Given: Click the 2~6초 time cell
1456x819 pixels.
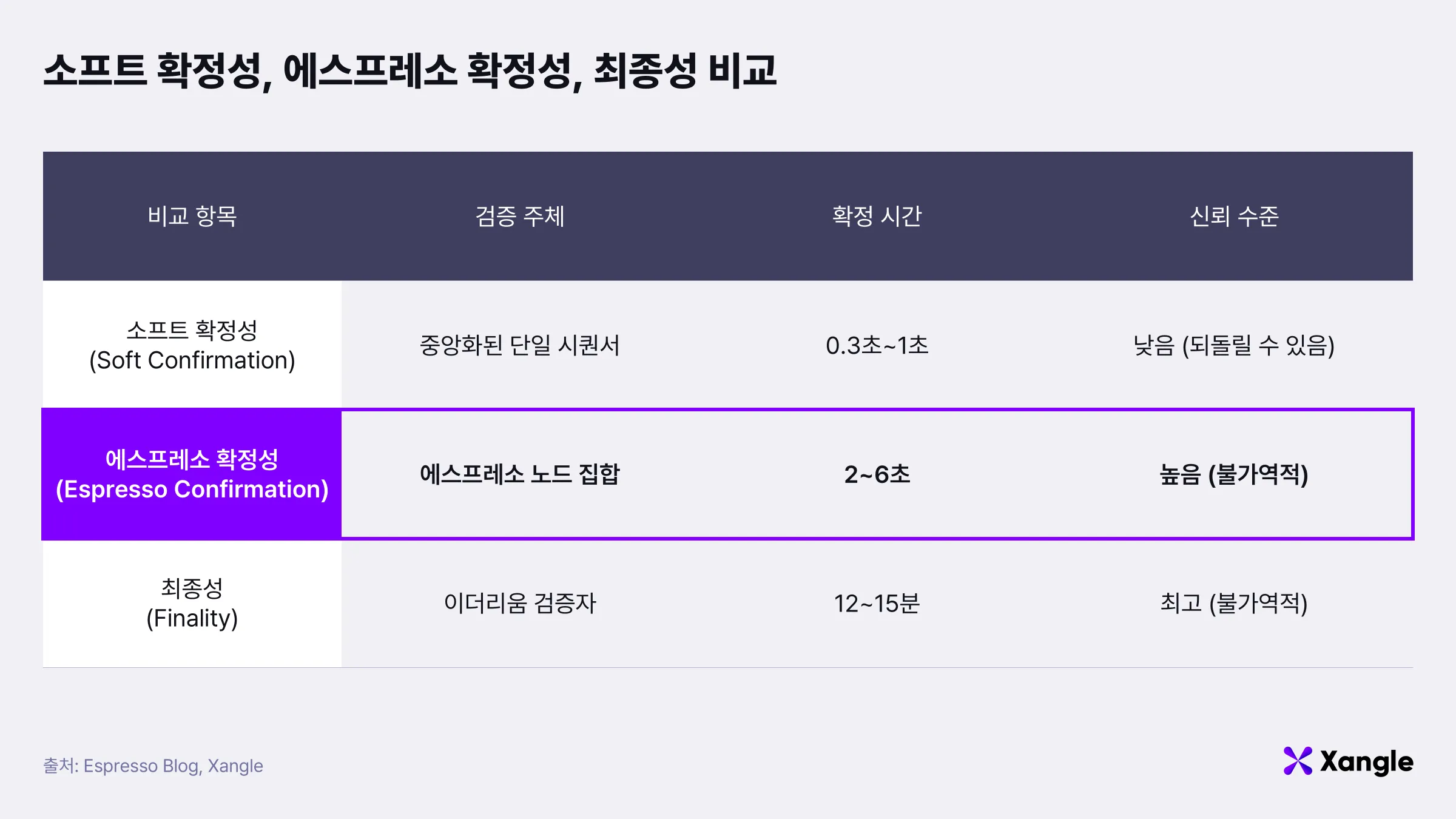Looking at the screenshot, I should tap(877, 474).
